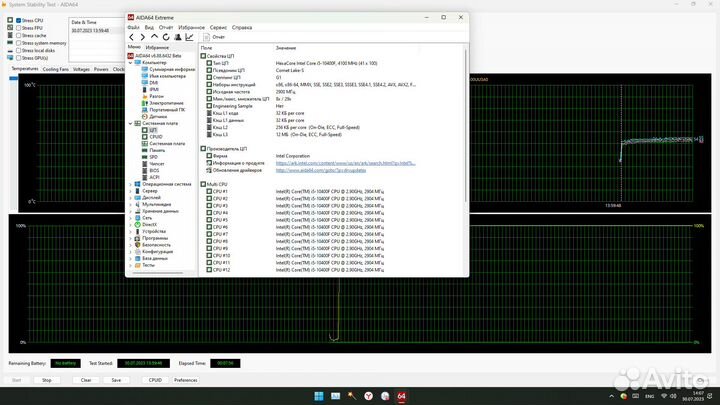The height and width of the screenshot is (405, 720).
Task: Expand the Дисплей tree node
Action: (x=130, y=198)
